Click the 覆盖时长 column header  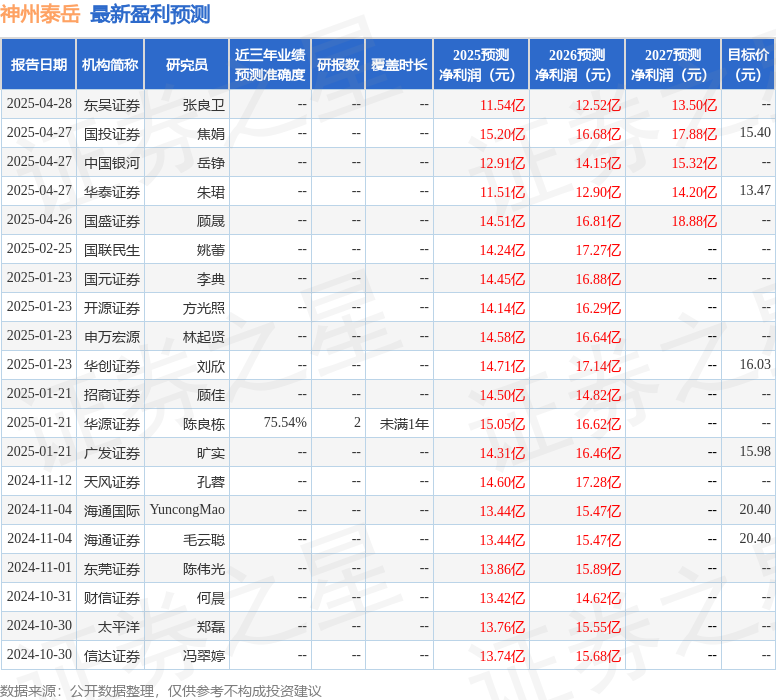pyautogui.click(x=399, y=65)
